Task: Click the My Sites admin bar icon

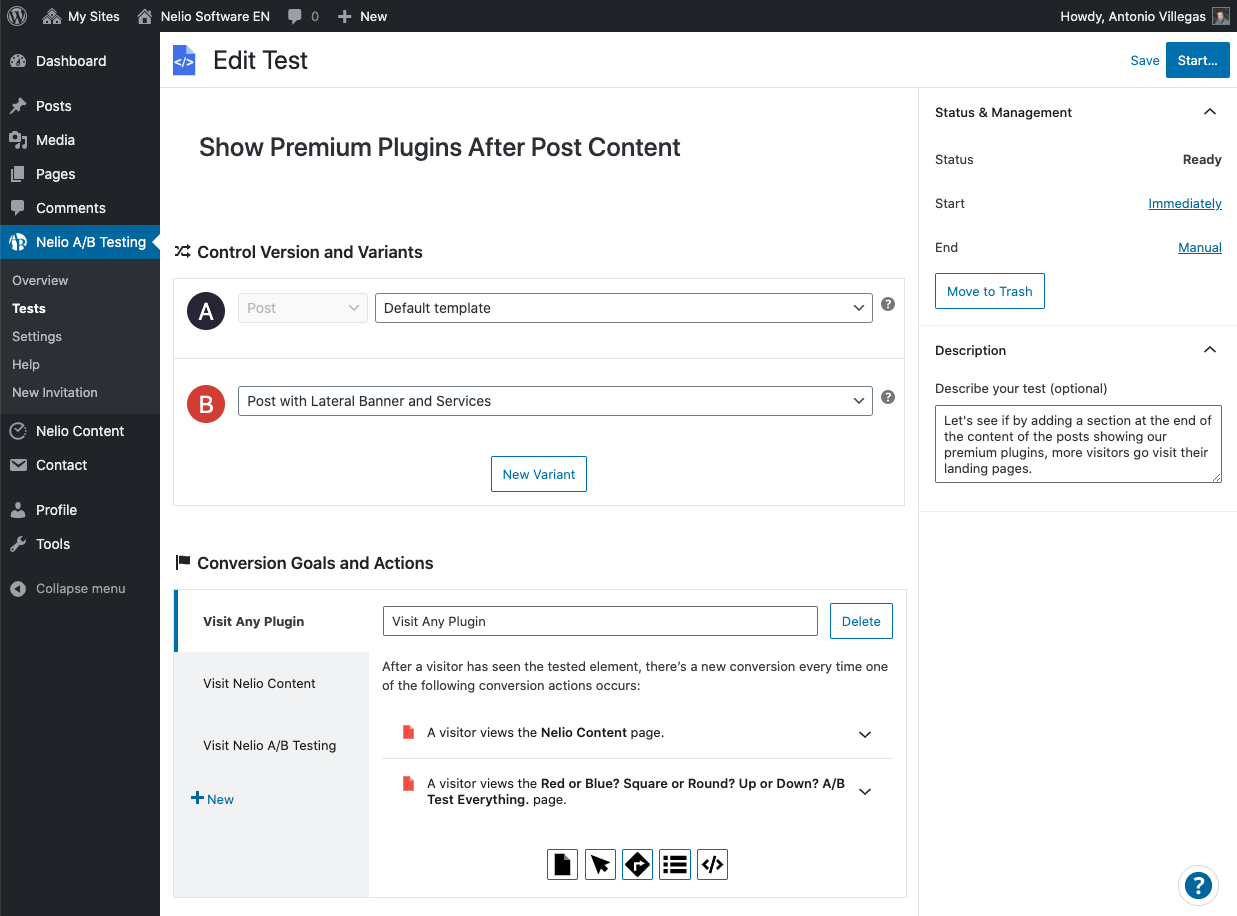Action: click(52, 16)
